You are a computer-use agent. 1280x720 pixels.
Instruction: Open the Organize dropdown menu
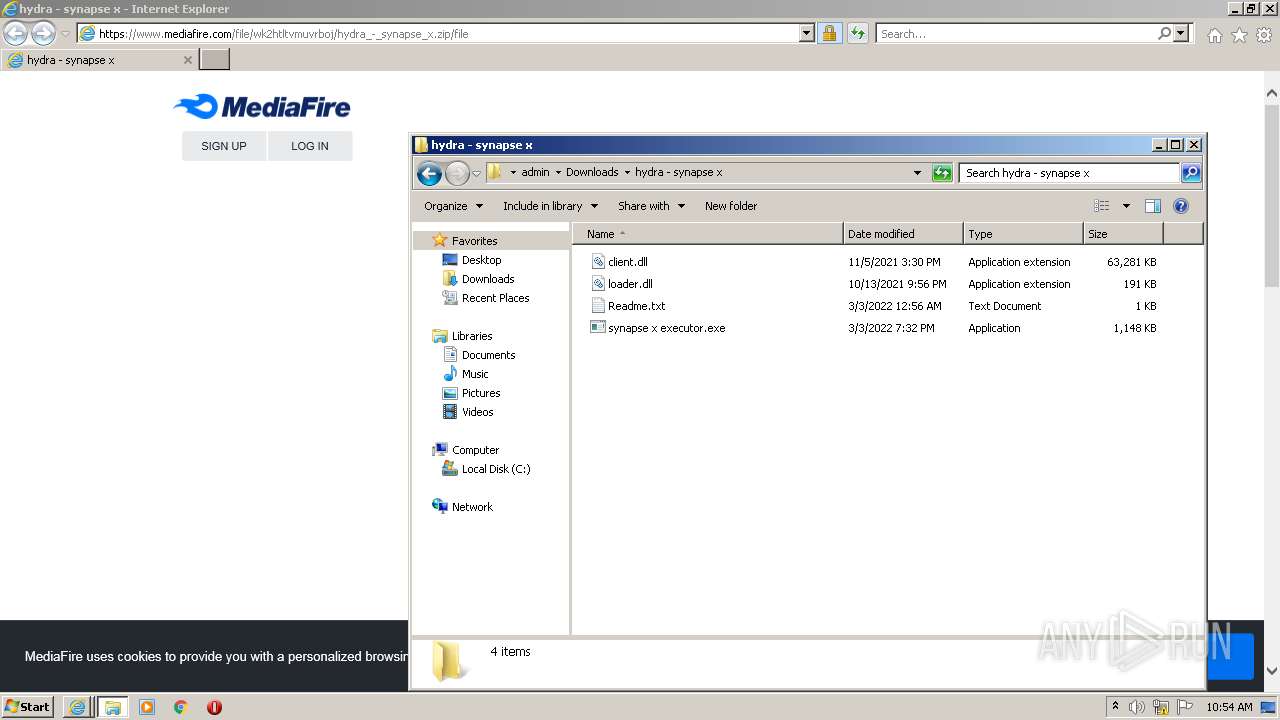(x=453, y=206)
